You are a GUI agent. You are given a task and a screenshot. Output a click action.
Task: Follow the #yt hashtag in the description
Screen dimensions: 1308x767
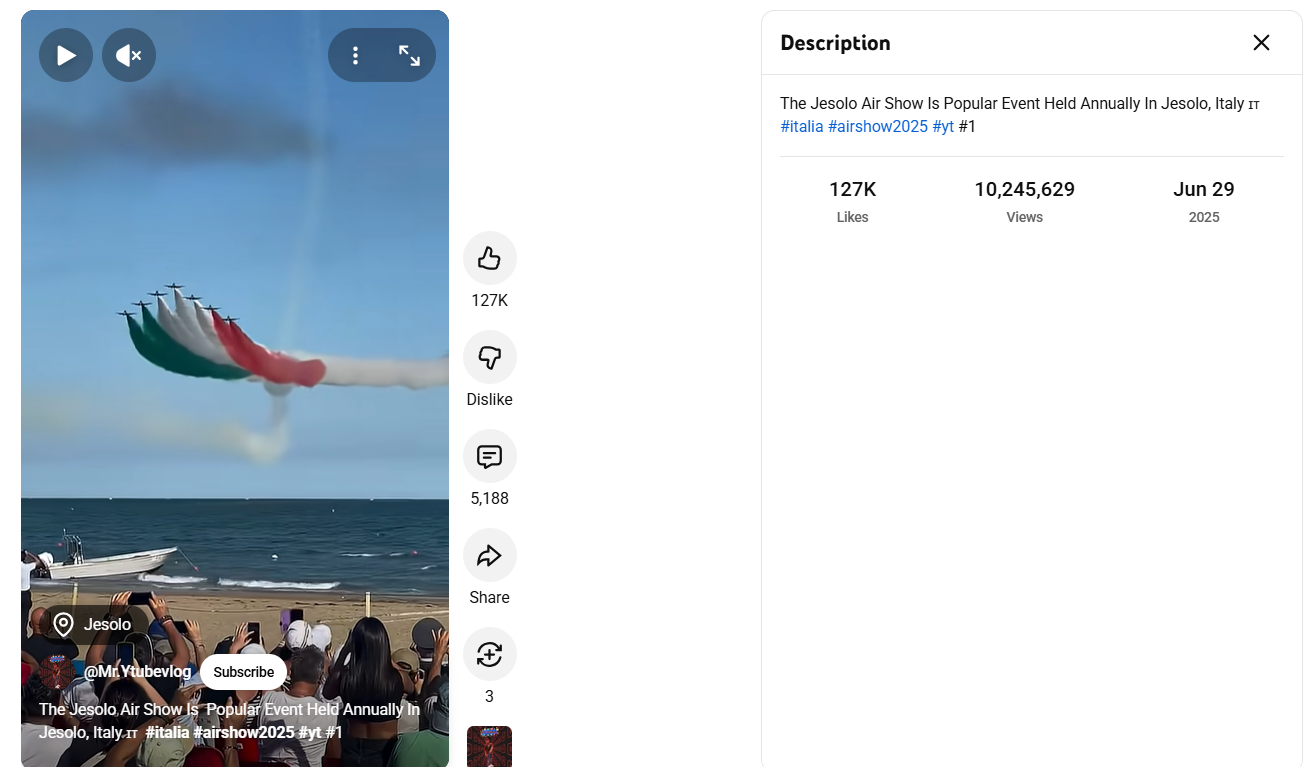click(x=942, y=127)
